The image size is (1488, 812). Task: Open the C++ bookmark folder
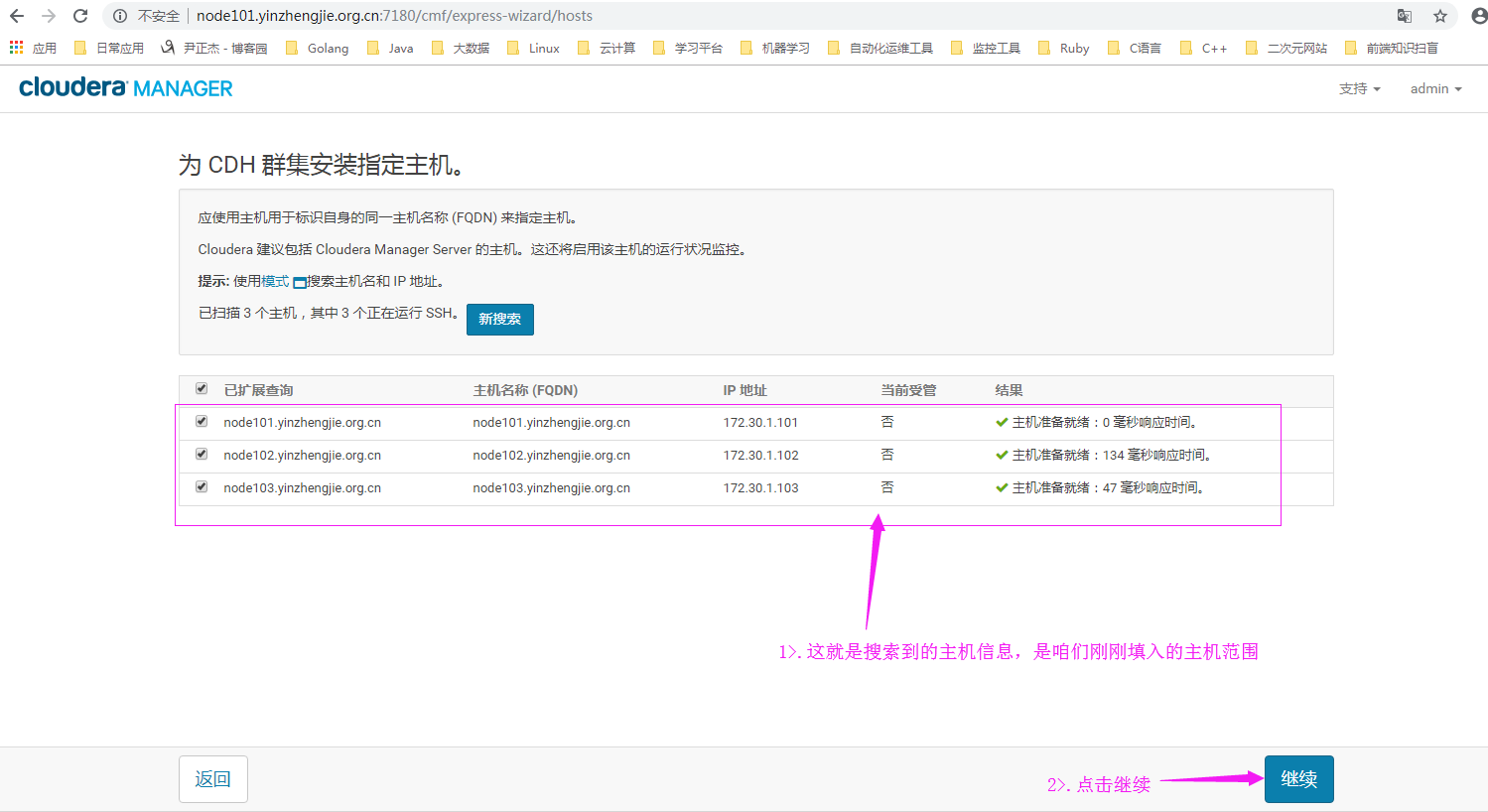(1204, 48)
